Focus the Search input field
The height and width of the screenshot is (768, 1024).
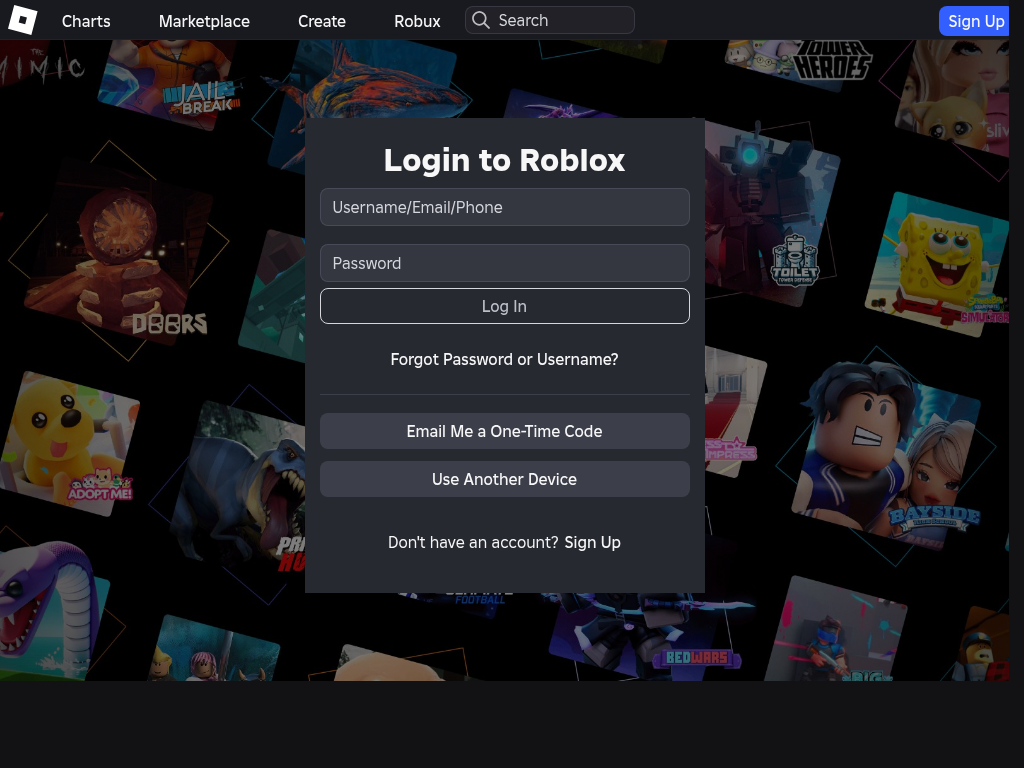click(560, 20)
